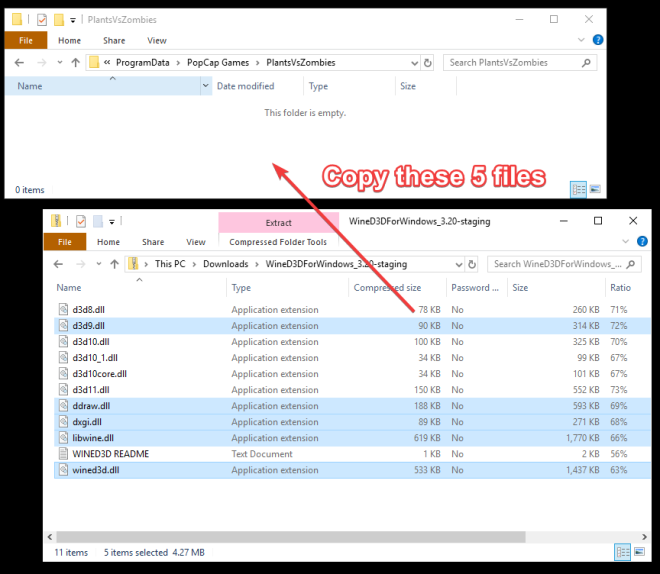Screen dimensions: 660x574
Task: Open View tab in WineD3D window
Action: (196, 242)
